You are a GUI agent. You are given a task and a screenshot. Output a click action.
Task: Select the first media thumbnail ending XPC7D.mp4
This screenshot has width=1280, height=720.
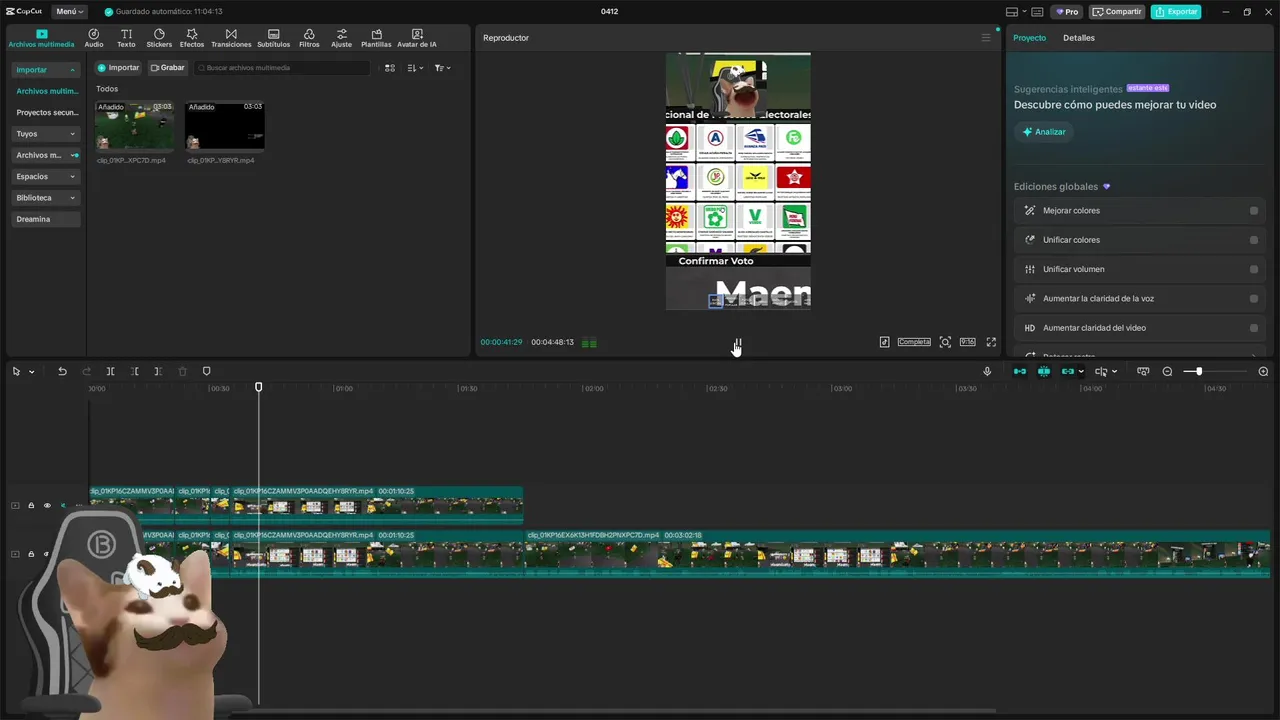tap(134, 125)
